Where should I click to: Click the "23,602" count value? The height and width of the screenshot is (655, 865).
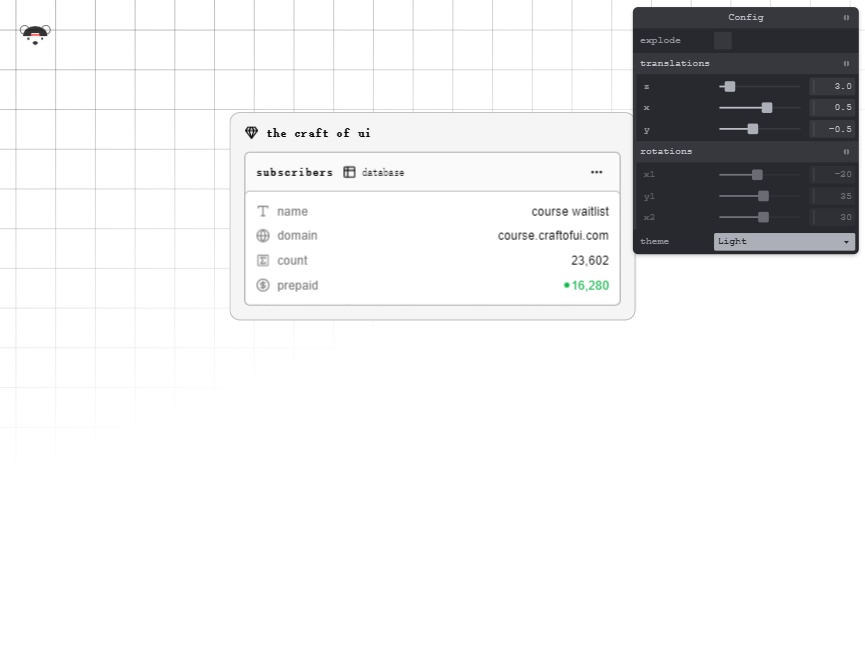tap(590, 260)
